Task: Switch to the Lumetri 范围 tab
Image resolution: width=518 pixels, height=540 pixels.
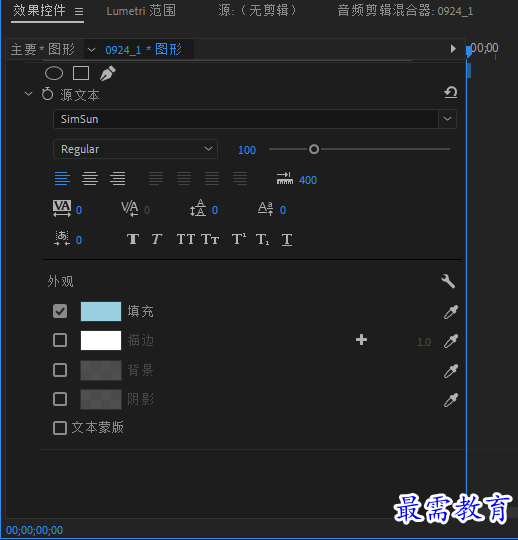Action: tap(141, 11)
